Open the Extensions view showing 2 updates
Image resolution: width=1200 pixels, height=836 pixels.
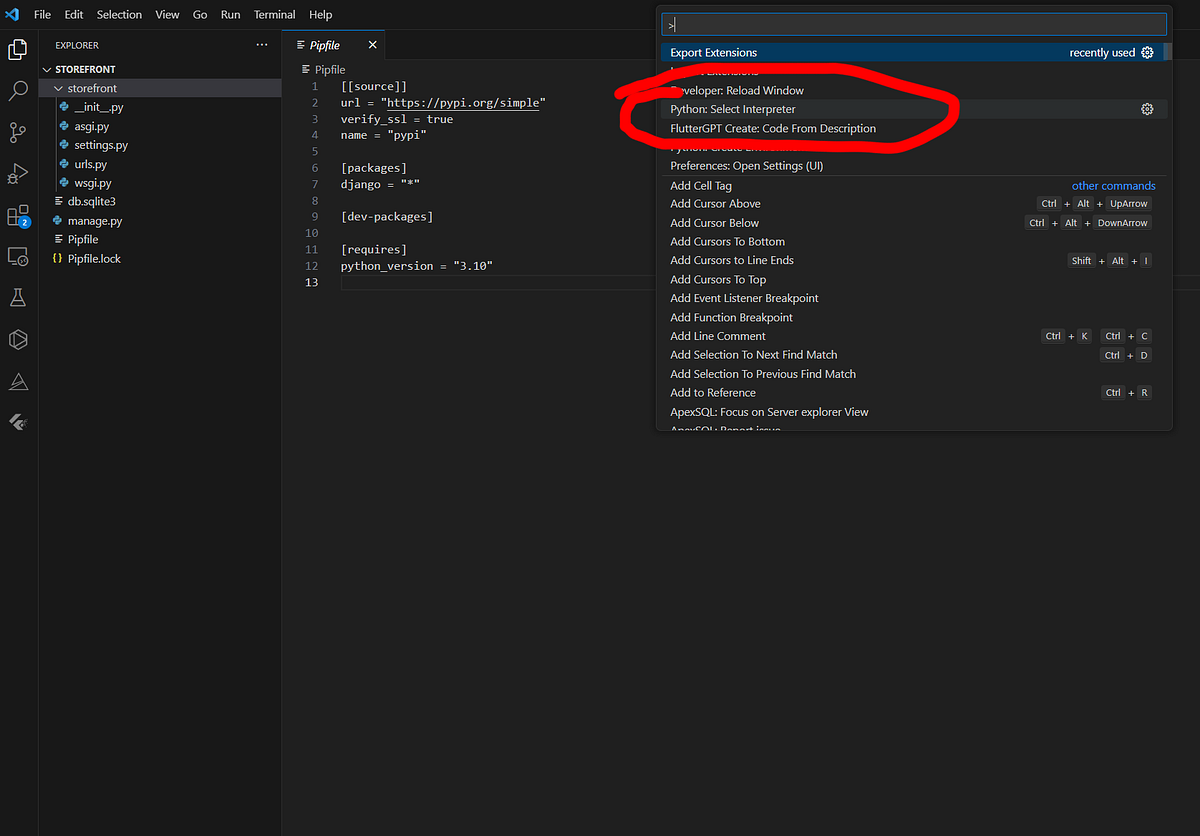(18, 214)
